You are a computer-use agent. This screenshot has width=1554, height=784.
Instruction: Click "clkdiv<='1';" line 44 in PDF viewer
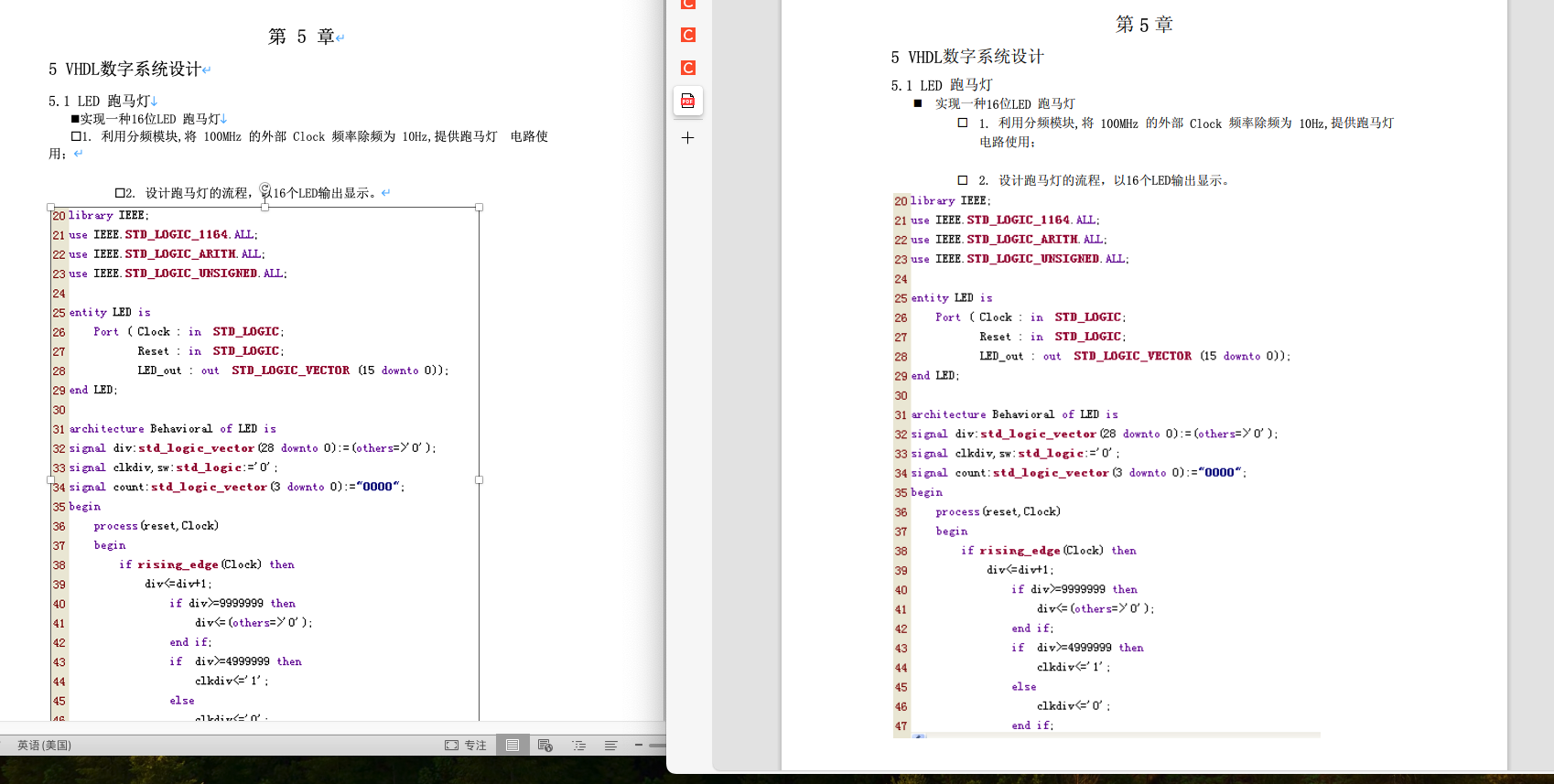1074,668
